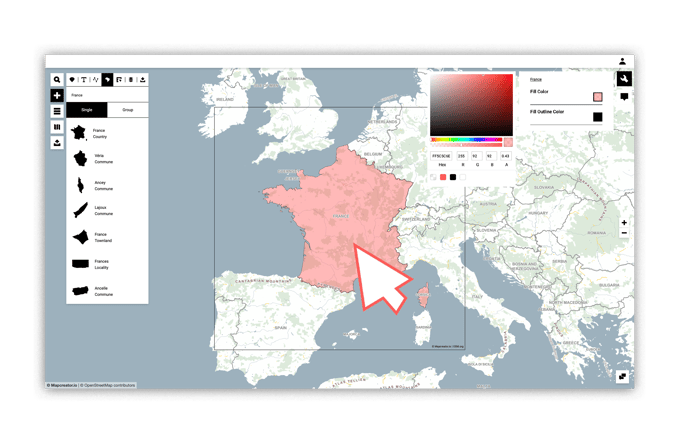Select the line drawing tool

click(95, 79)
